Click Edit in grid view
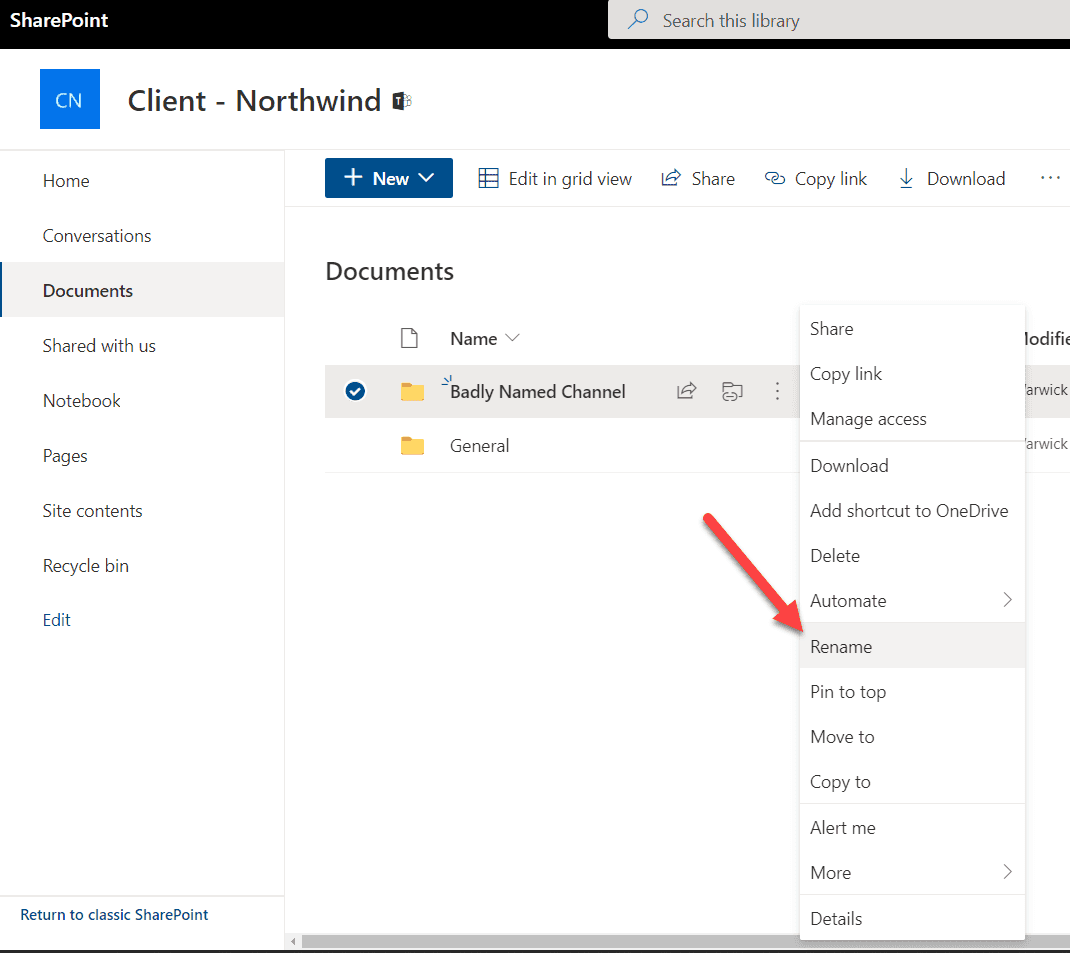Viewport: 1070px width, 953px height. point(555,178)
